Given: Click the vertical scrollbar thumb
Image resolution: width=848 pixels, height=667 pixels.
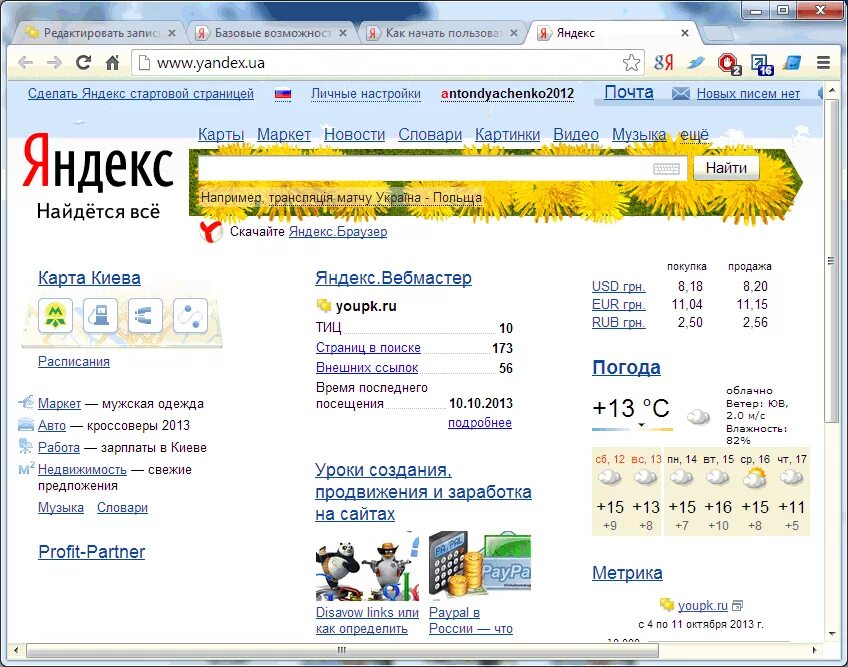Looking at the screenshot, I should click(832, 261).
